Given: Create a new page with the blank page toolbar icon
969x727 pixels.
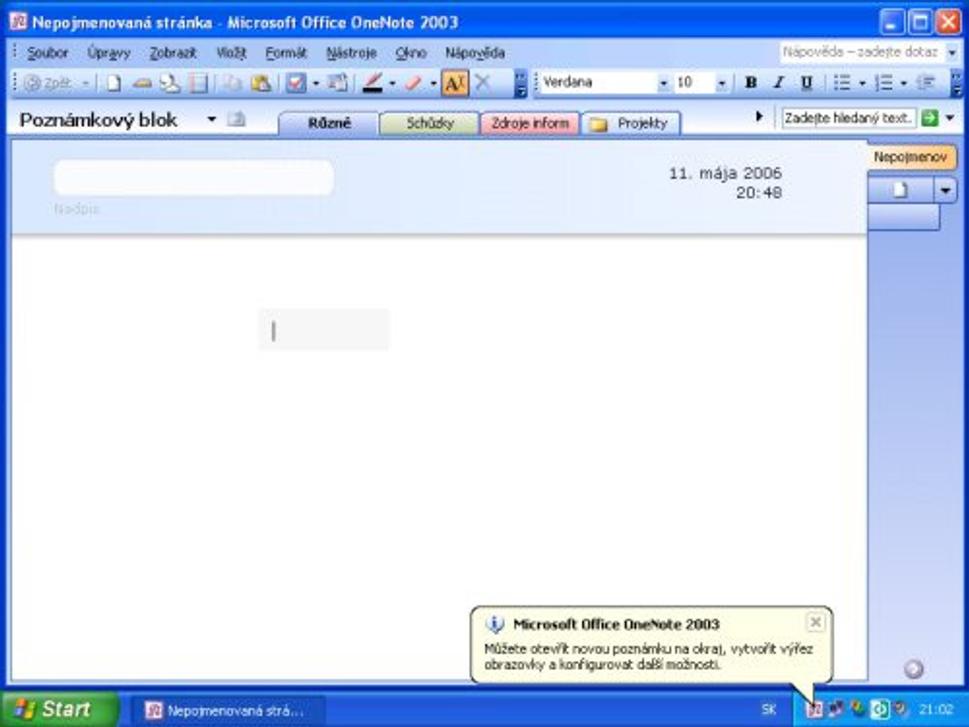Looking at the screenshot, I should click(113, 83).
